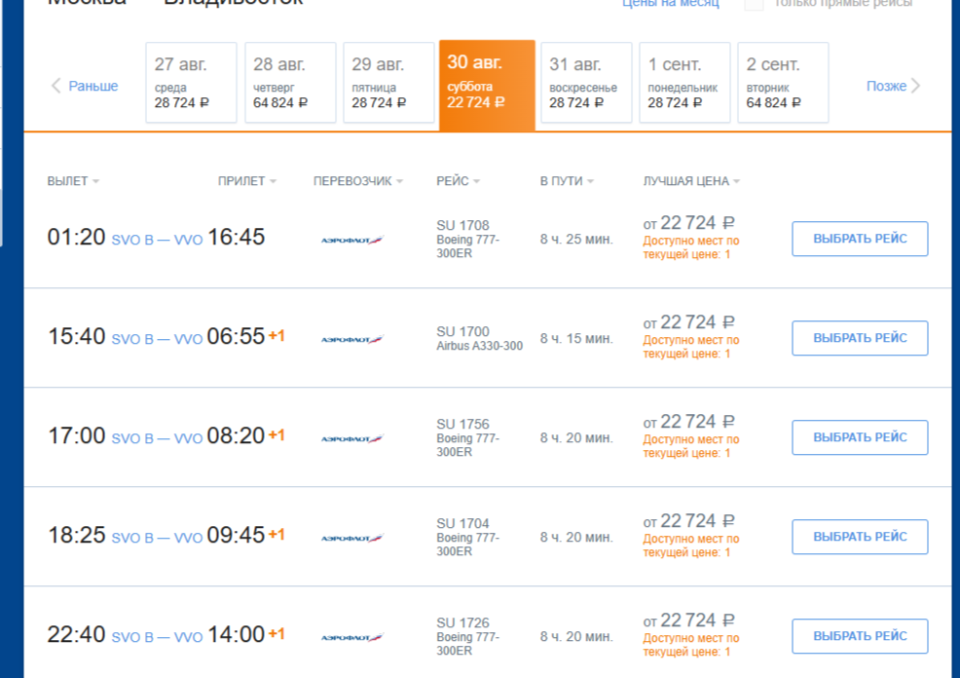Select the 31 авг. воскресенье date tab
The height and width of the screenshot is (678, 960).
pyautogui.click(x=586, y=82)
